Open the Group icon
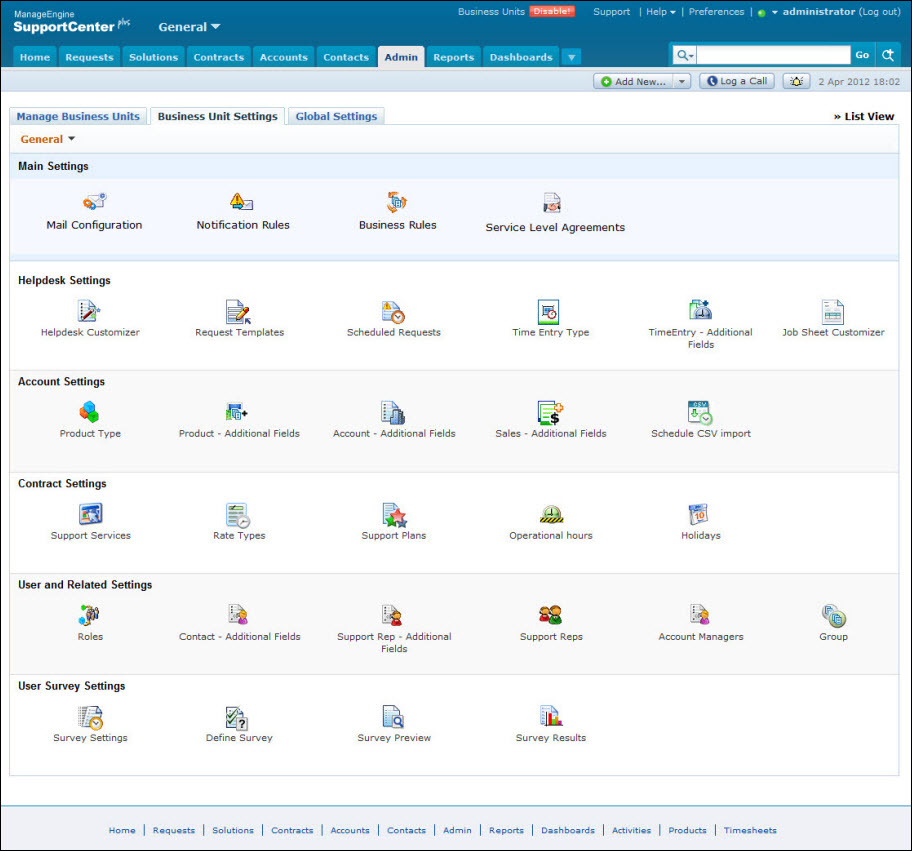912x851 pixels. point(833,616)
